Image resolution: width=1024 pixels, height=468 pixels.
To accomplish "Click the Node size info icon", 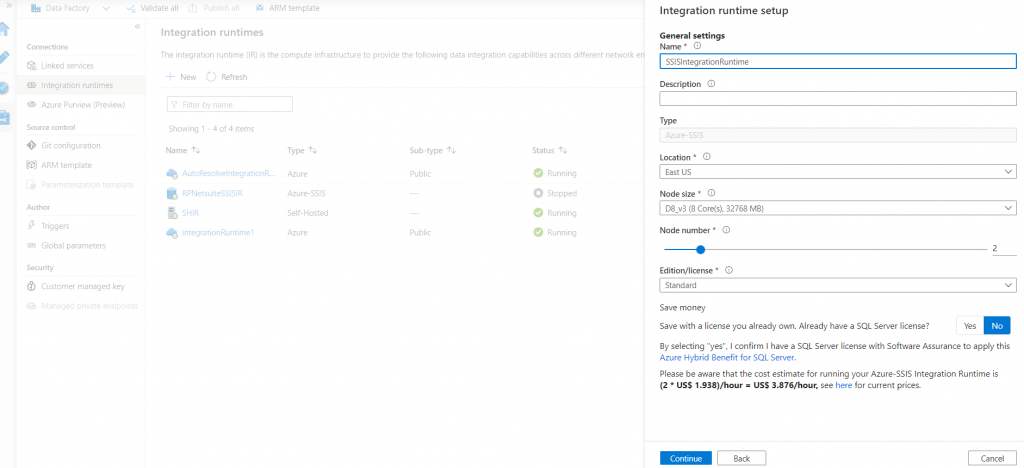I will click(x=711, y=193).
